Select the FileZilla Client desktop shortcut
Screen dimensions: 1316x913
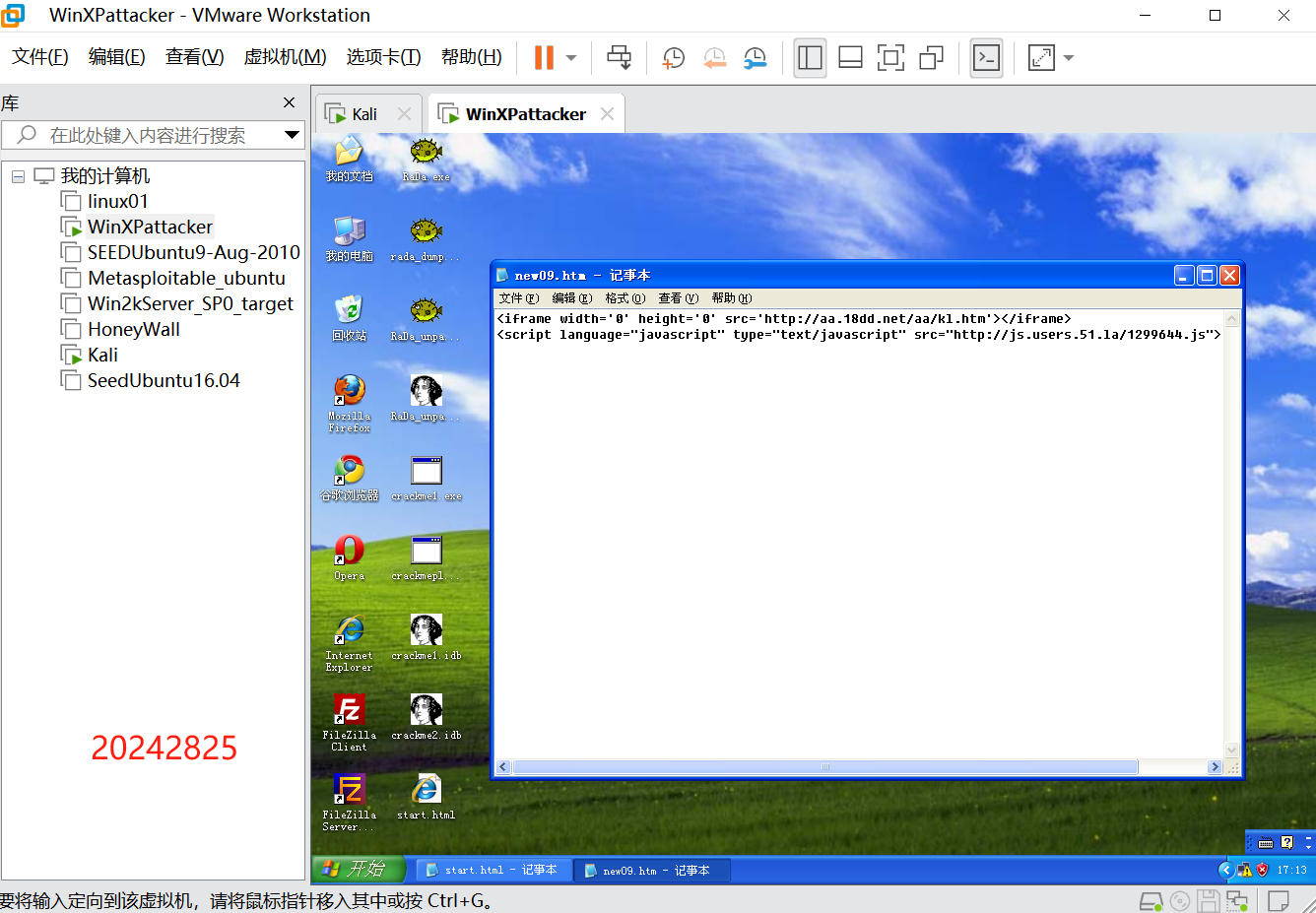[350, 723]
